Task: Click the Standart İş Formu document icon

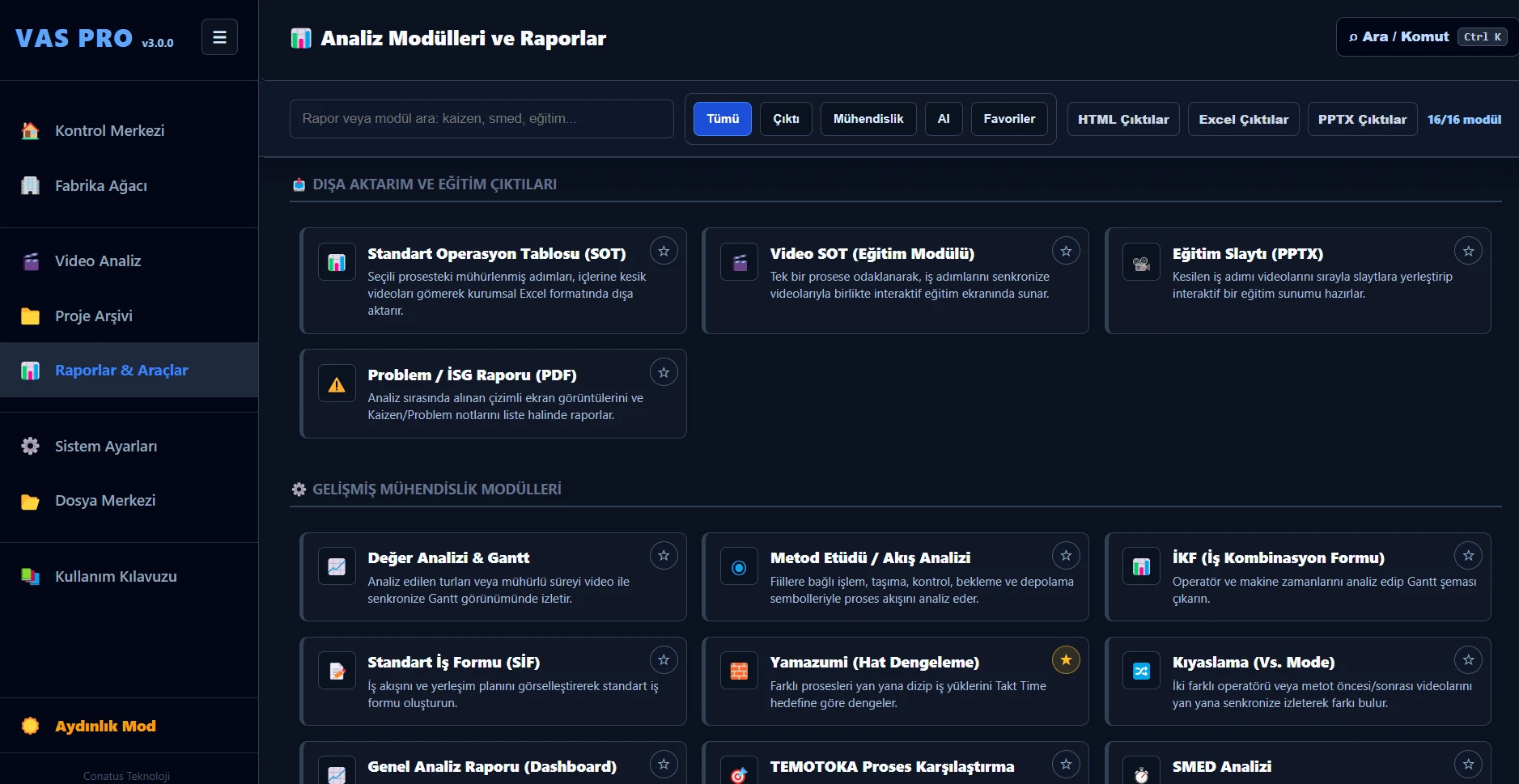Action: click(x=337, y=671)
